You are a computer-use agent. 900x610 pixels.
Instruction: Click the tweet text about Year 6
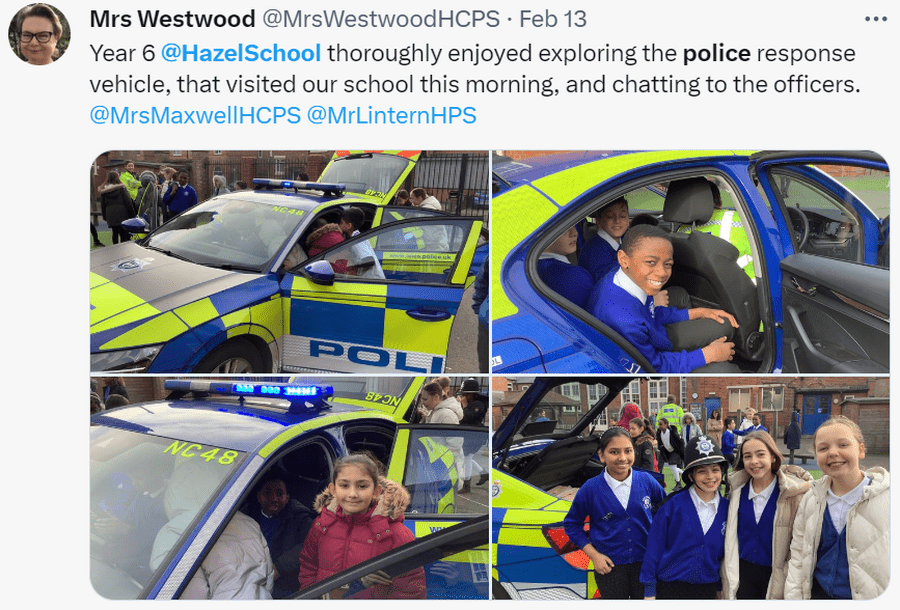pos(475,69)
